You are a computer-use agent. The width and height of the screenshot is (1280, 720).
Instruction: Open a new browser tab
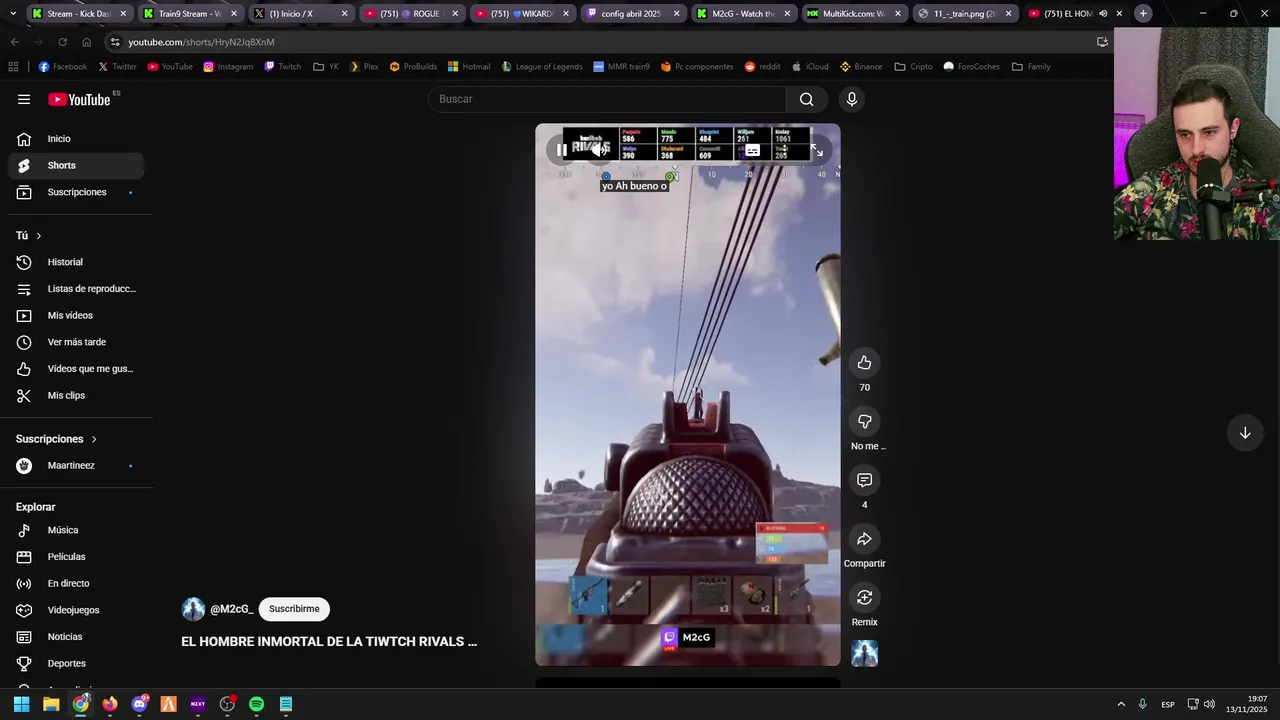pyautogui.click(x=1143, y=14)
